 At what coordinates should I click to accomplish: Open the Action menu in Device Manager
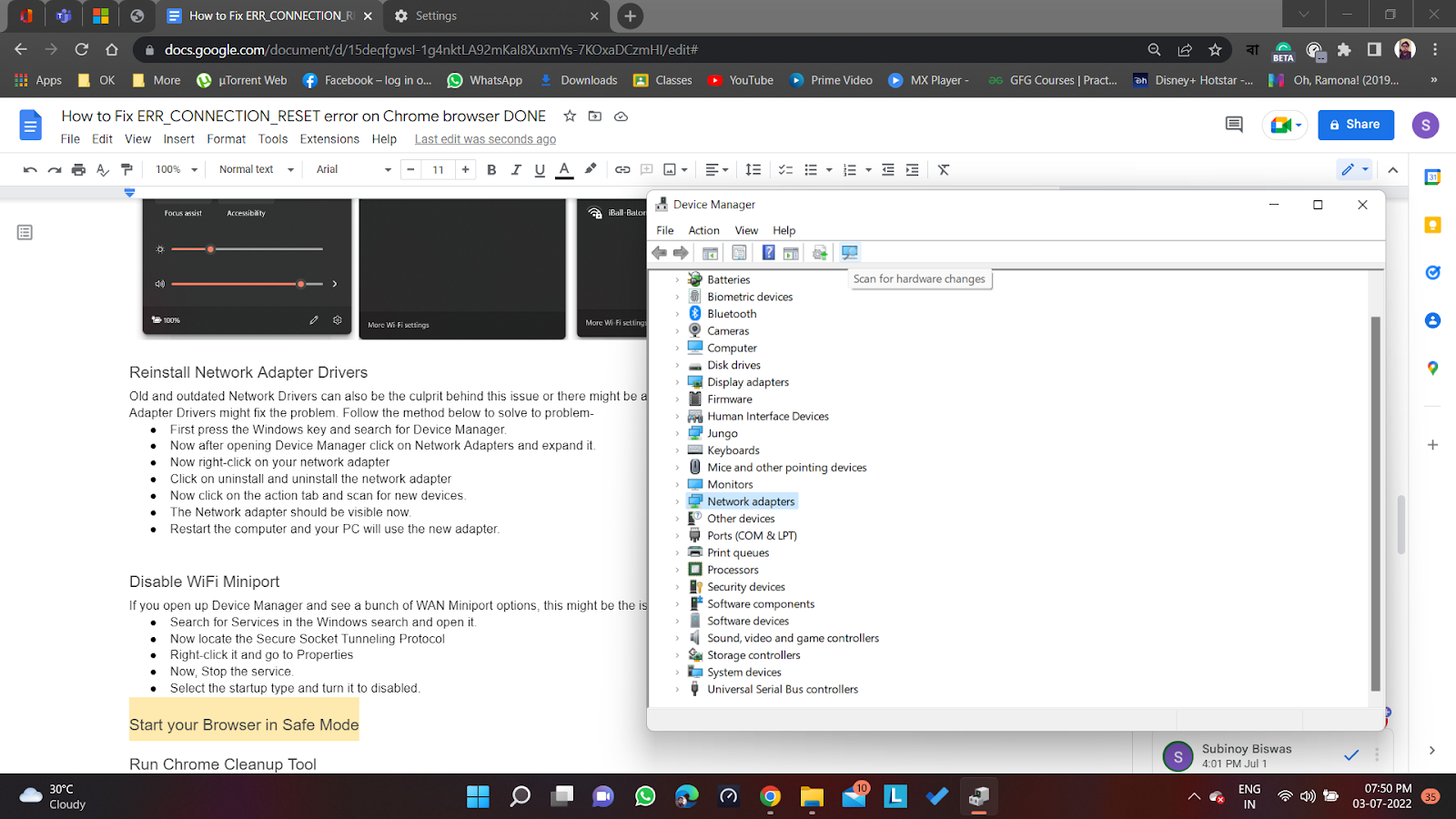click(703, 230)
